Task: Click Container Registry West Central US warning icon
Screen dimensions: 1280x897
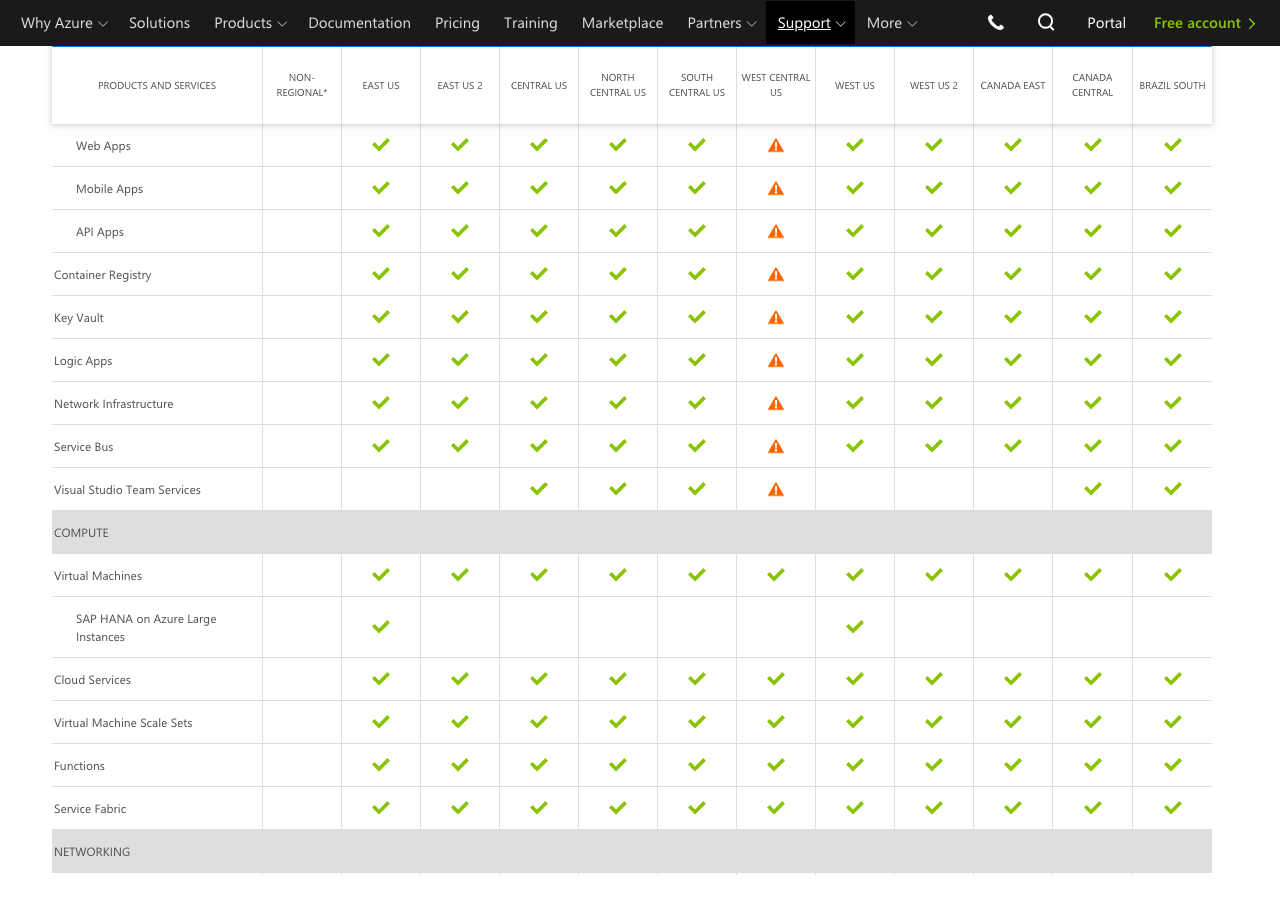Action: click(x=776, y=274)
